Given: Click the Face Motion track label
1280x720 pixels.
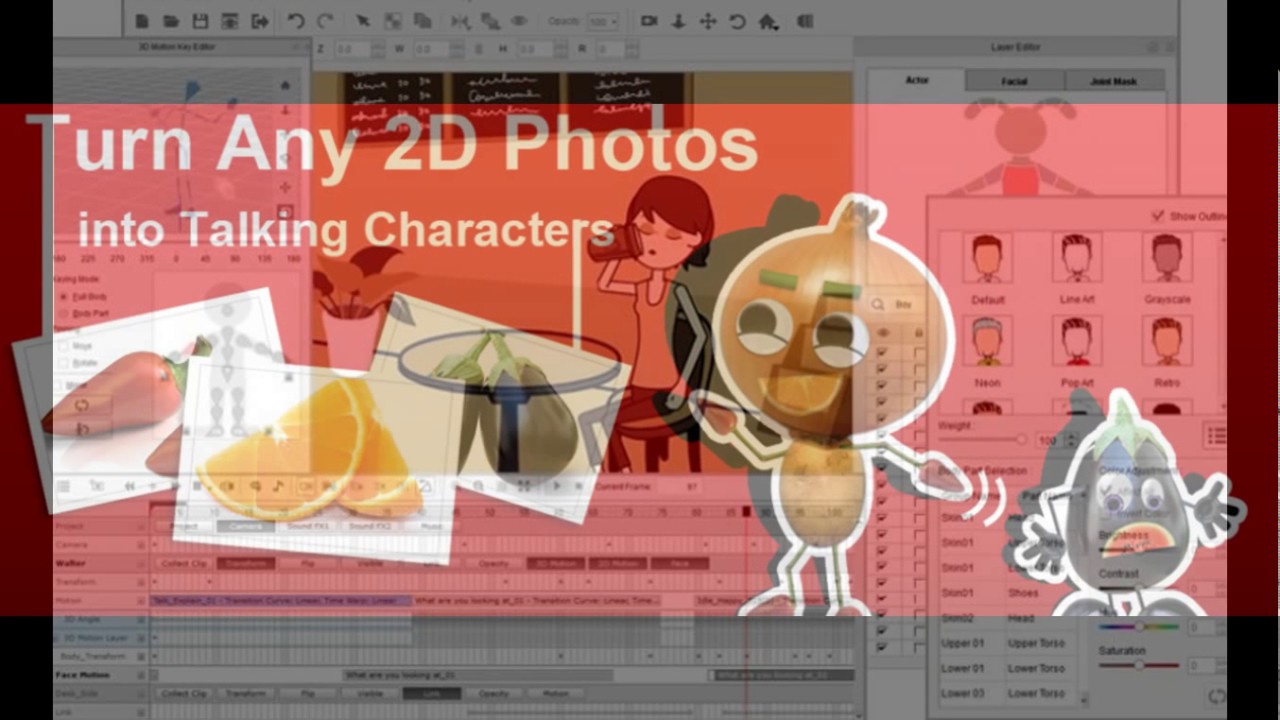Looking at the screenshot, I should pyautogui.click(x=82, y=675).
